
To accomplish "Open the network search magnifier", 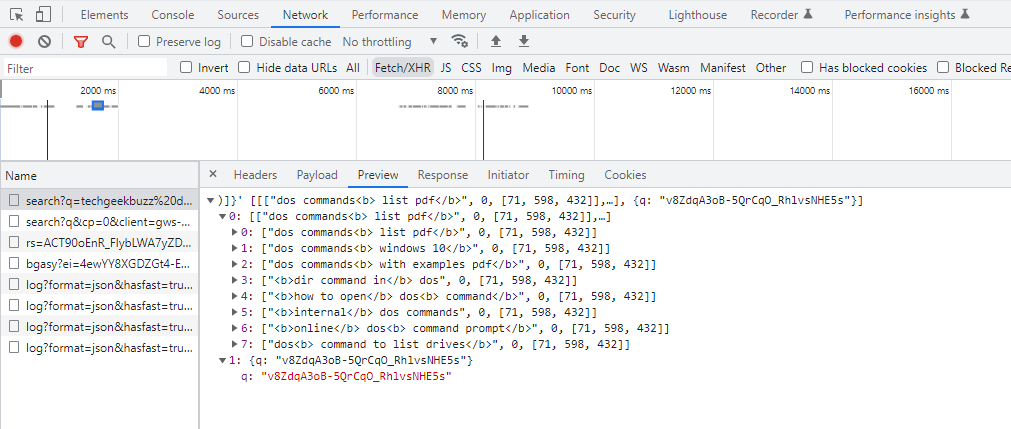I will click(x=108, y=41).
